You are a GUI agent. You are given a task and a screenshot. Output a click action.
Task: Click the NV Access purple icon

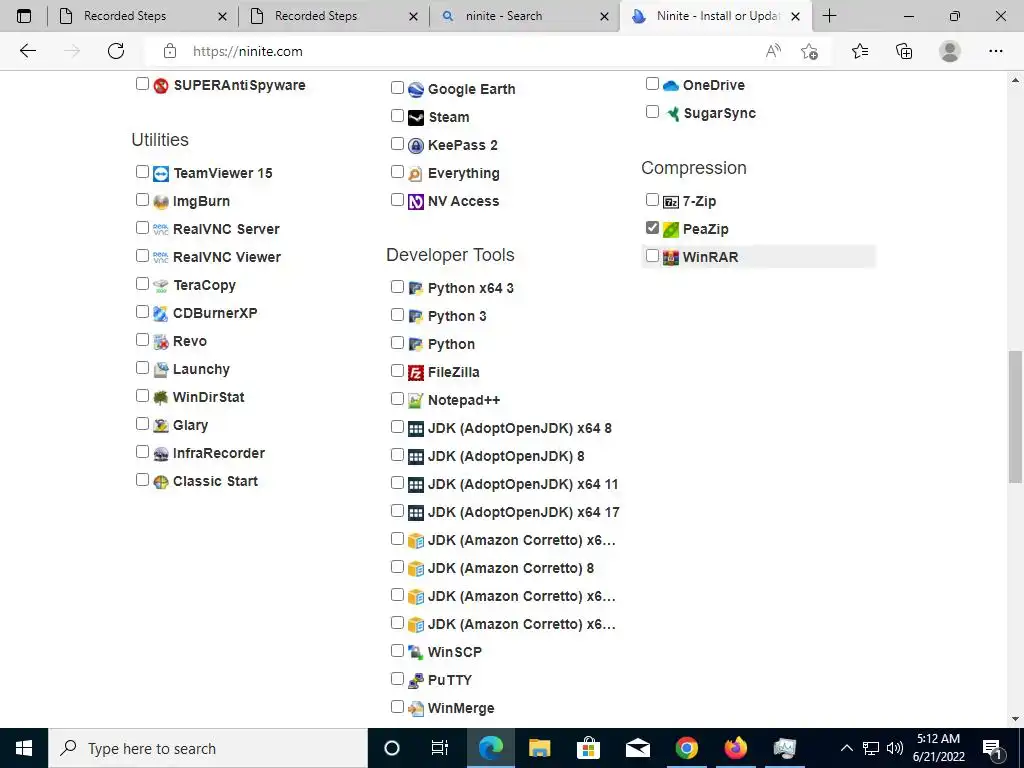click(416, 202)
